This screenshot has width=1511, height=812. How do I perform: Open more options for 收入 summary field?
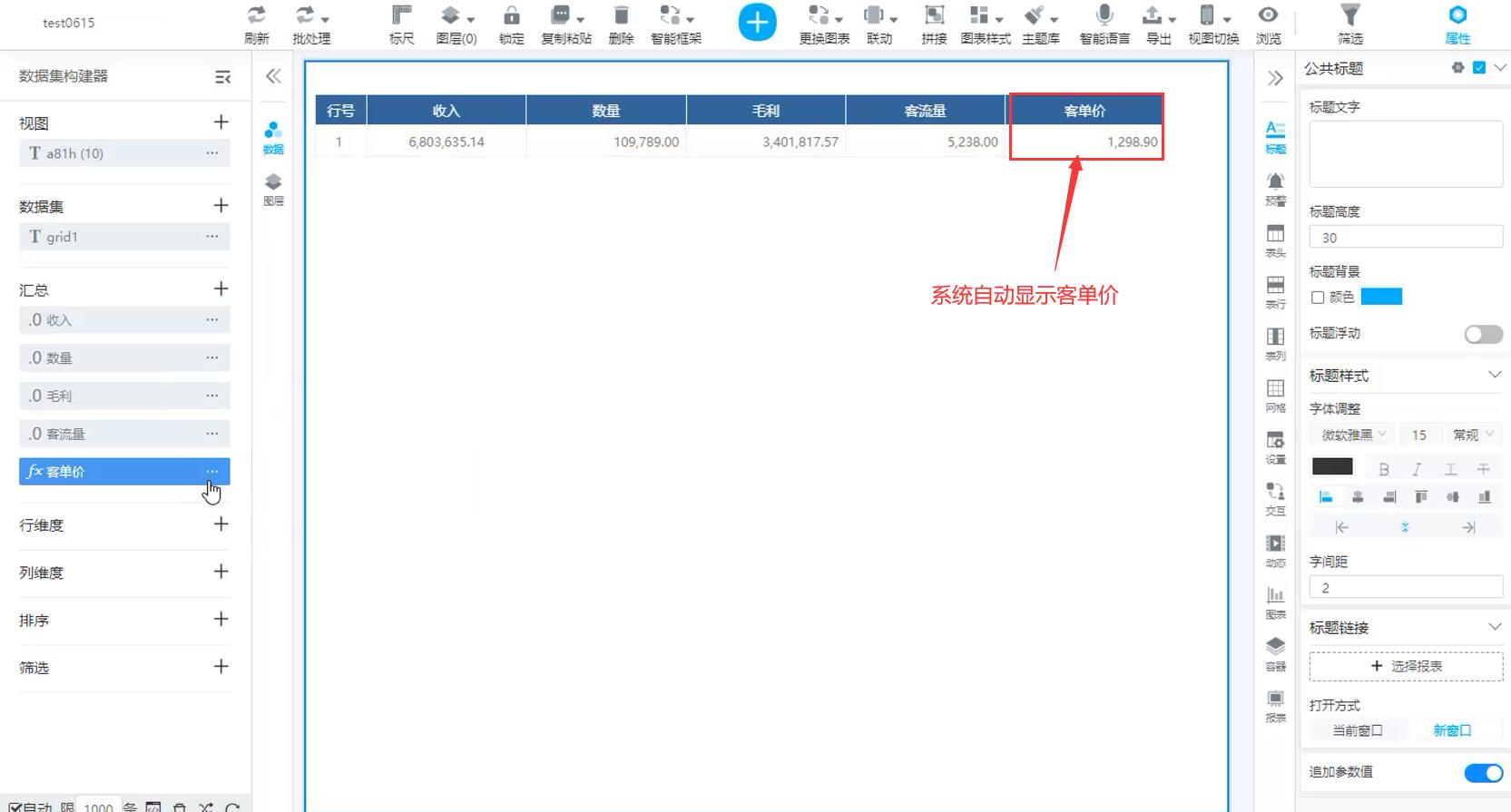click(x=211, y=319)
